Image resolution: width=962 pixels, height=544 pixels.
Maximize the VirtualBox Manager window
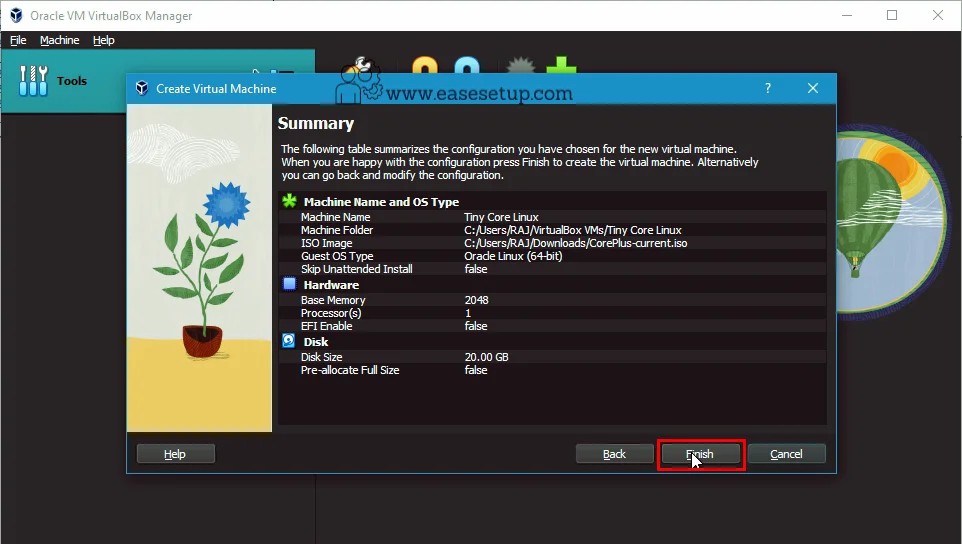pyautogui.click(x=892, y=15)
